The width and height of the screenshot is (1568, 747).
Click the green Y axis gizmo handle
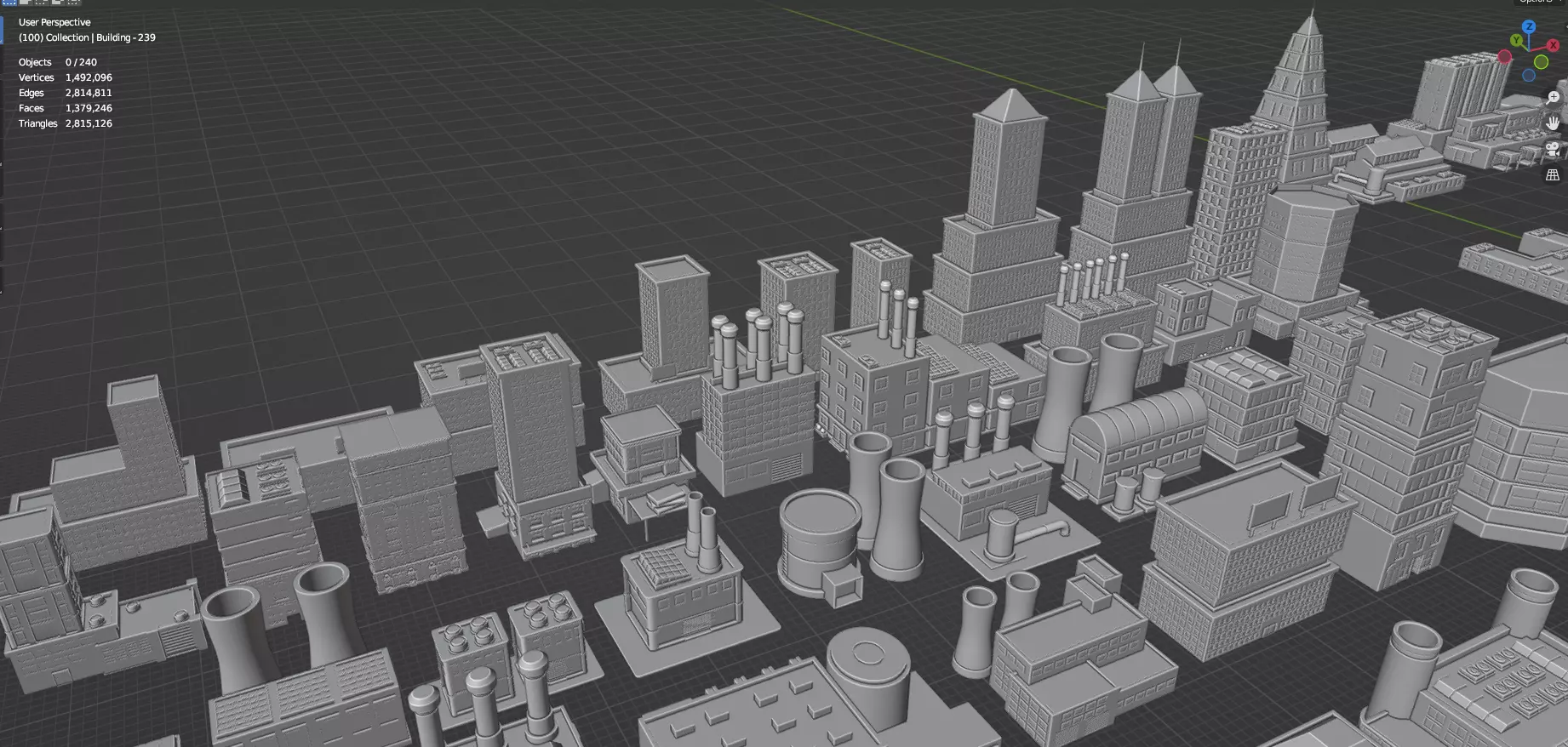[1516, 40]
